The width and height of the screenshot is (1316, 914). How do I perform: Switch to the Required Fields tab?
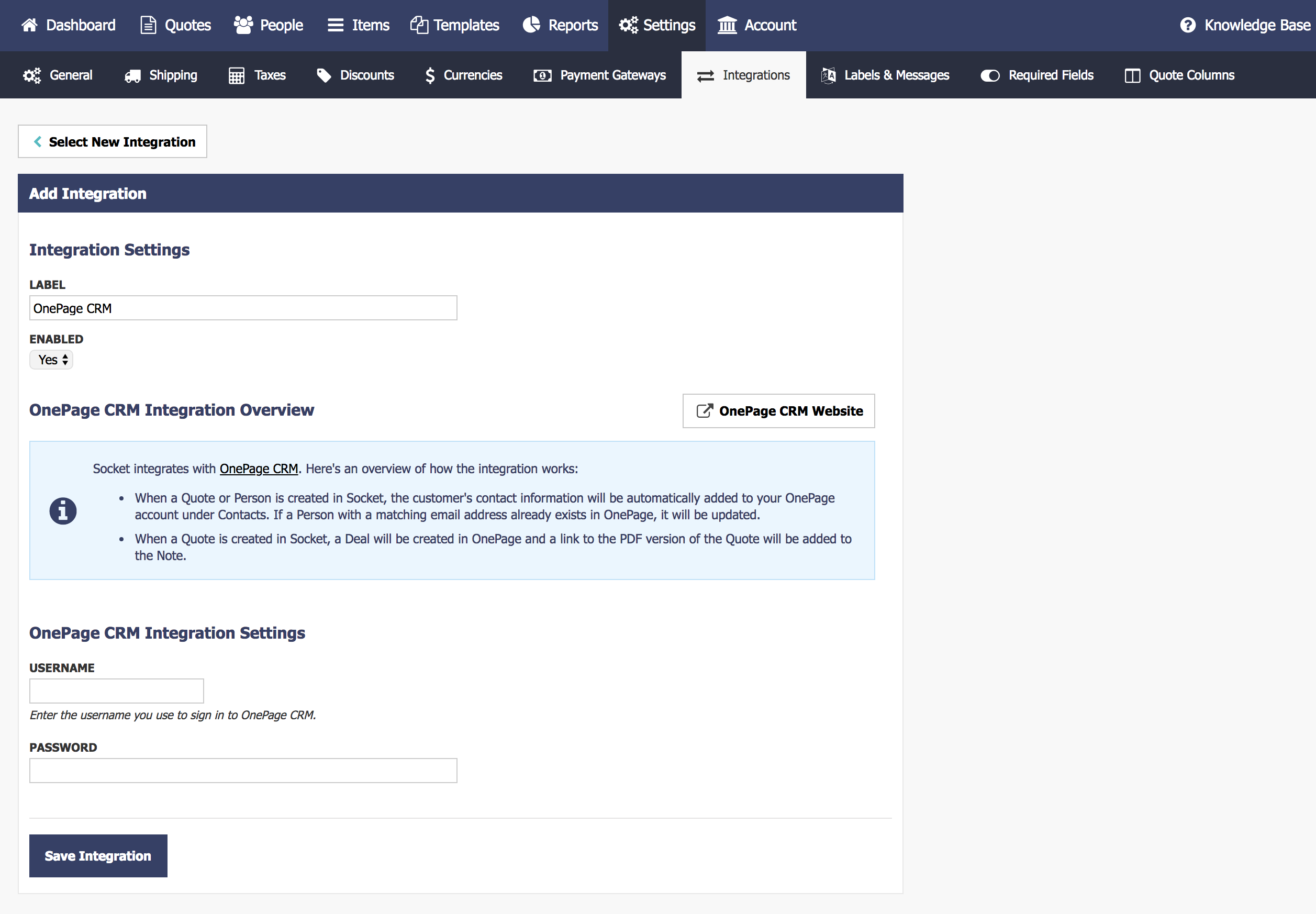click(x=1037, y=75)
